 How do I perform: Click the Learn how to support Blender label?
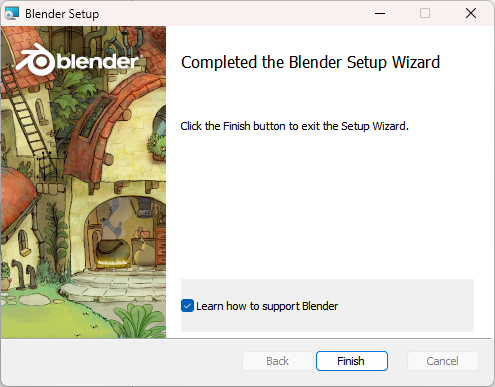pyautogui.click(x=267, y=306)
